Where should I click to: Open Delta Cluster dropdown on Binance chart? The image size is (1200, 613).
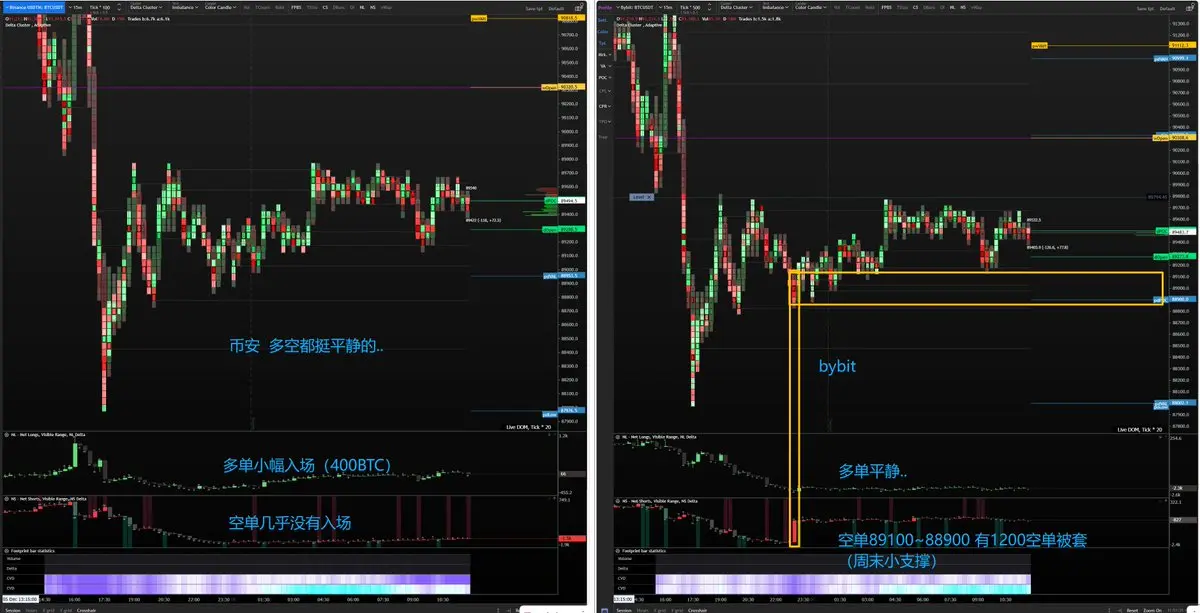pyautogui.click(x=146, y=7)
